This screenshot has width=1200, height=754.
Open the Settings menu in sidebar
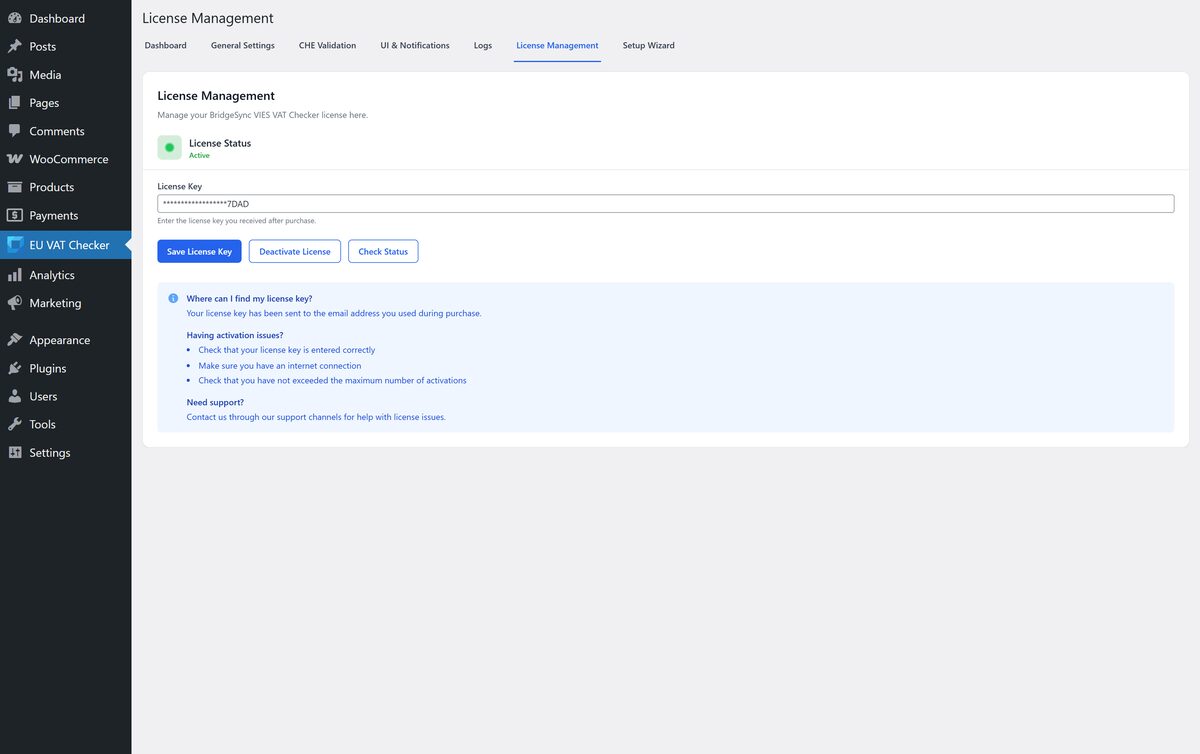coord(49,453)
